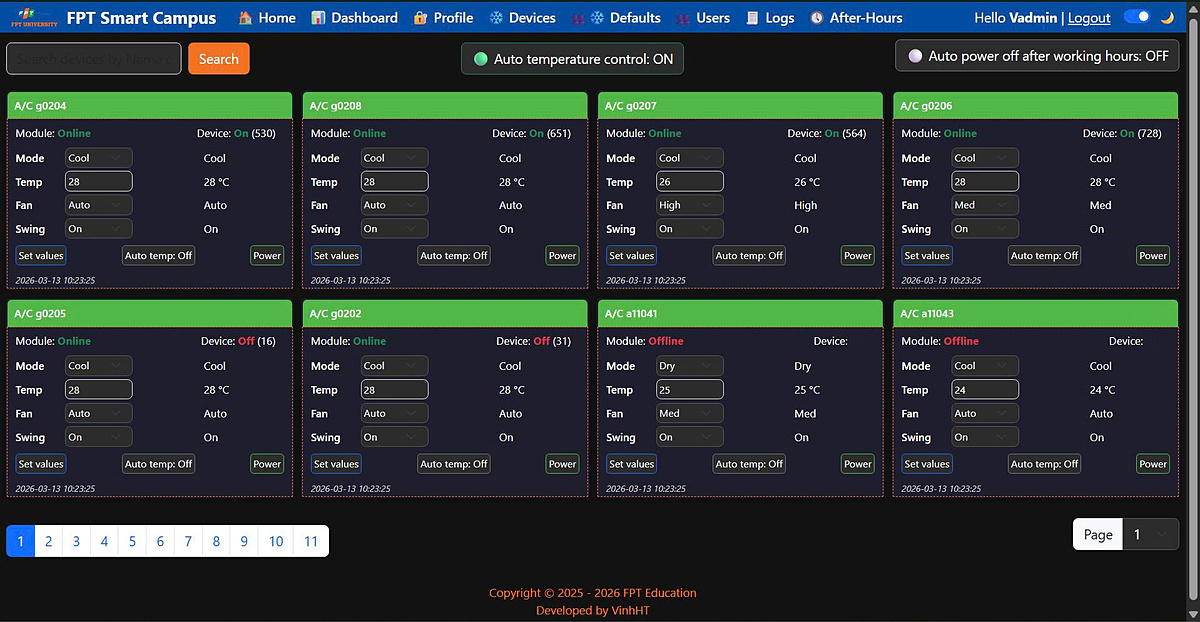1200x622 pixels.
Task: Click the device search input field
Action: click(94, 59)
